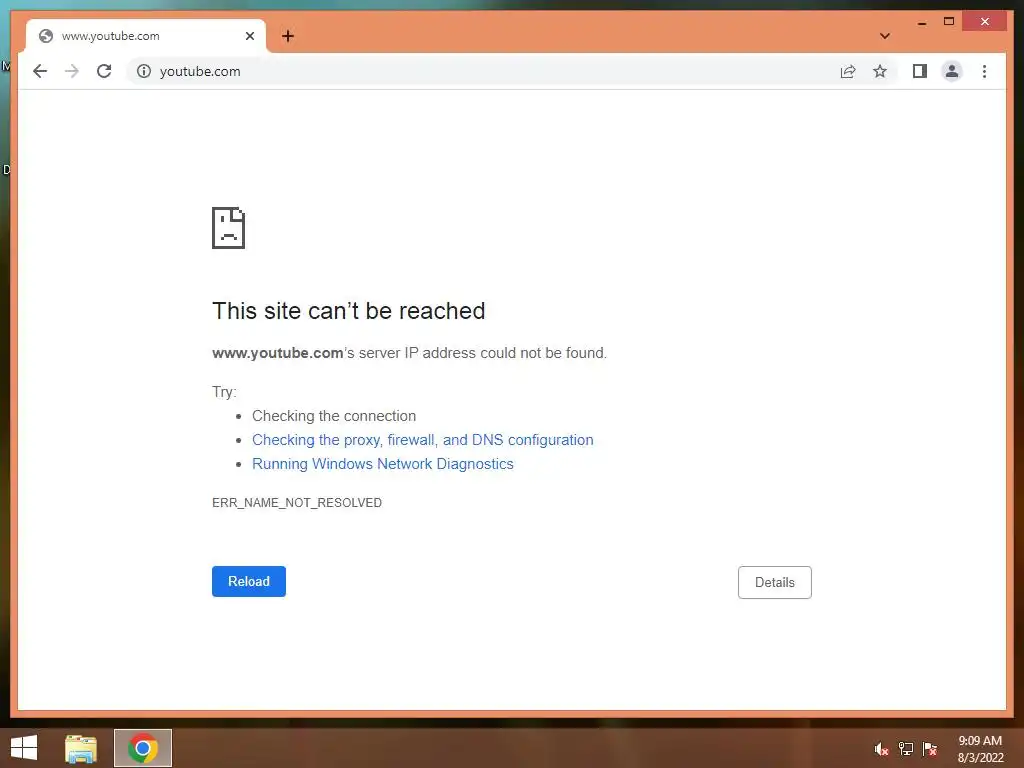Image resolution: width=1024 pixels, height=768 pixels.
Task: Click the sad page error icon
Action: pos(229,228)
